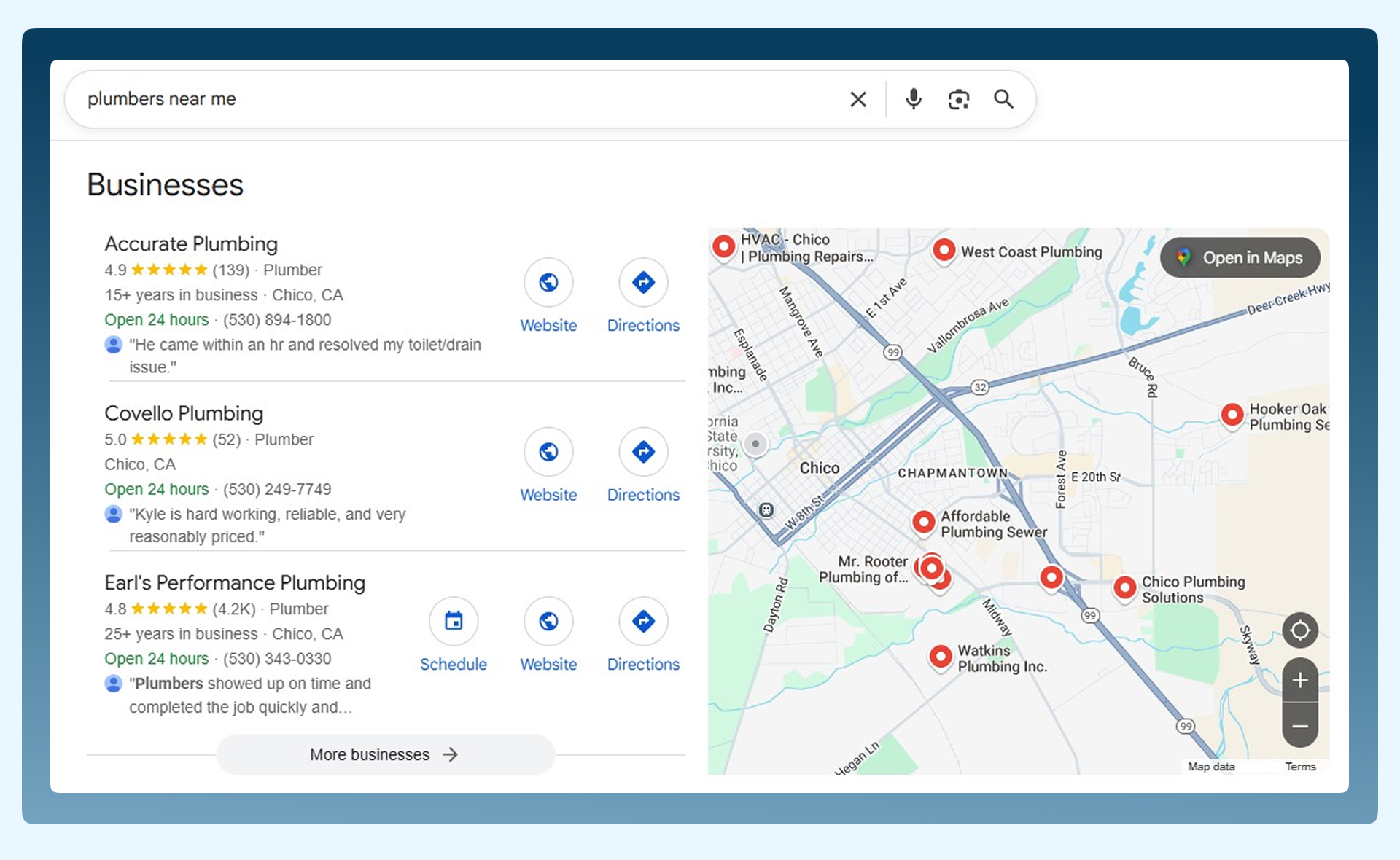The width and height of the screenshot is (1400, 860).
Task: Center map on my location target icon
Action: pyautogui.click(x=1300, y=630)
